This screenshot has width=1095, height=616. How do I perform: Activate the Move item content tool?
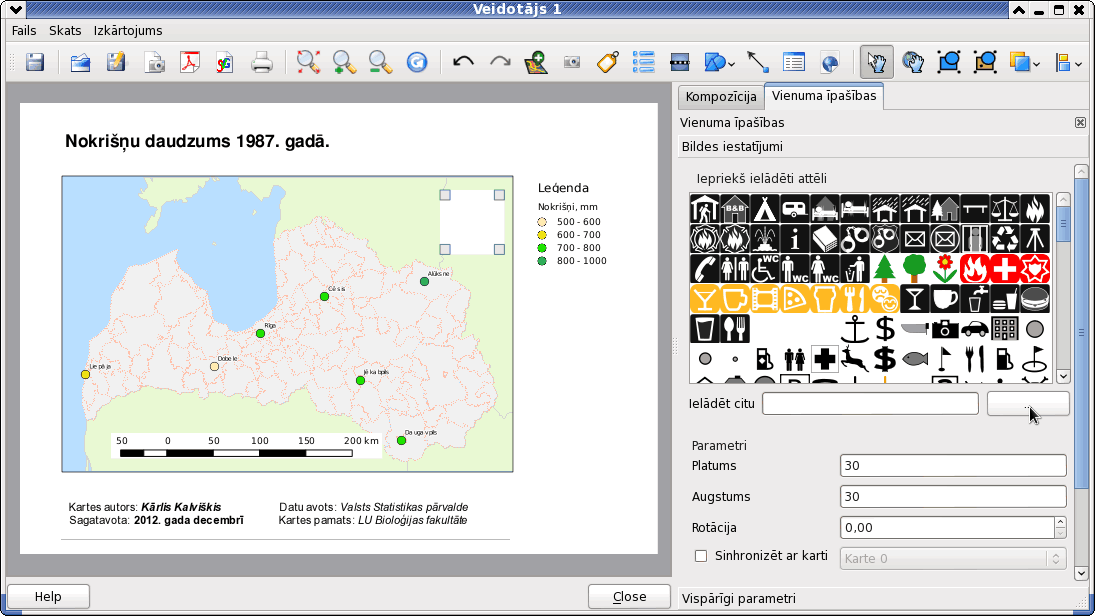coord(913,63)
